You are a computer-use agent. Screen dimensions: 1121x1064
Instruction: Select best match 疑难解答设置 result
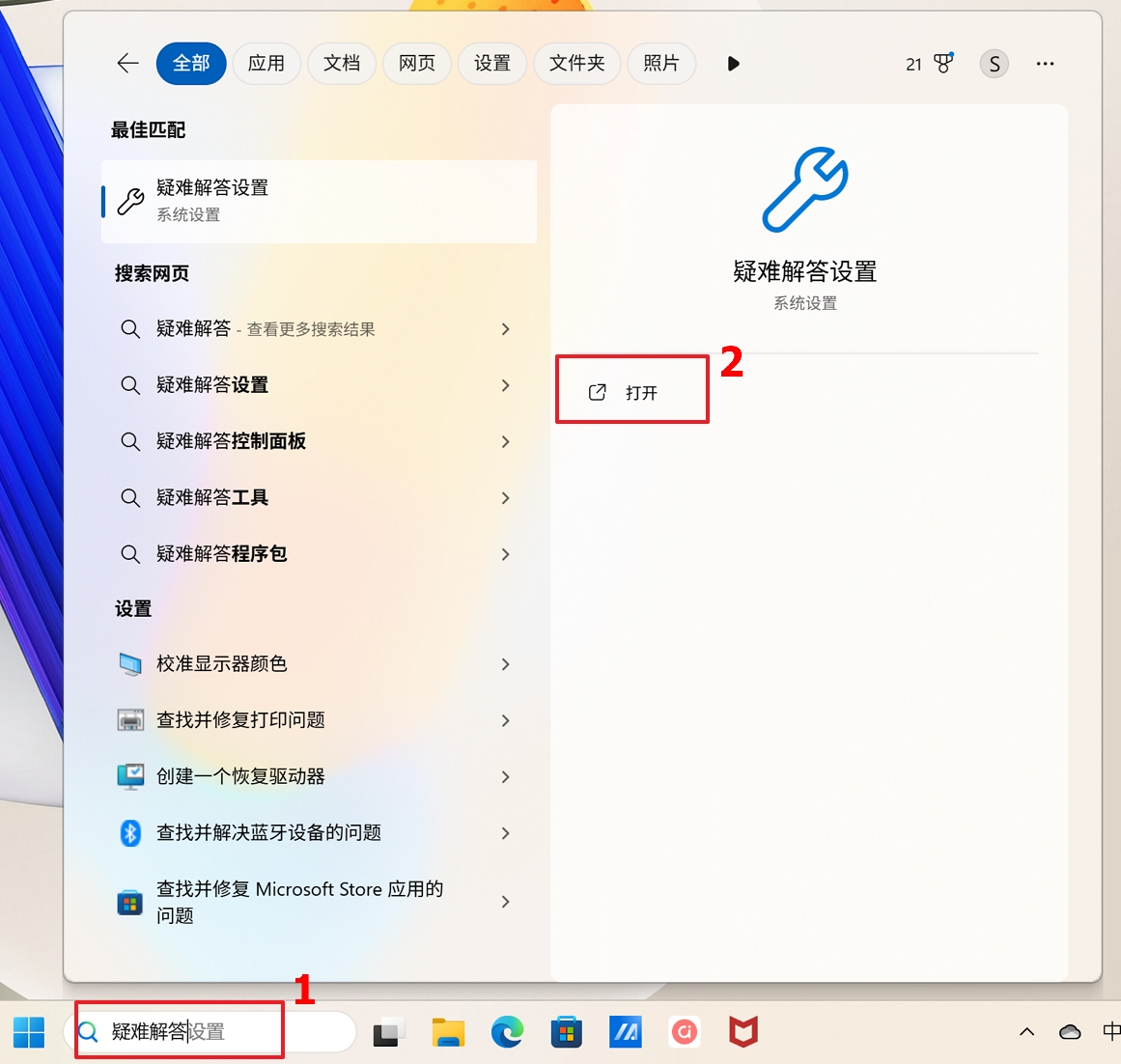pos(319,201)
